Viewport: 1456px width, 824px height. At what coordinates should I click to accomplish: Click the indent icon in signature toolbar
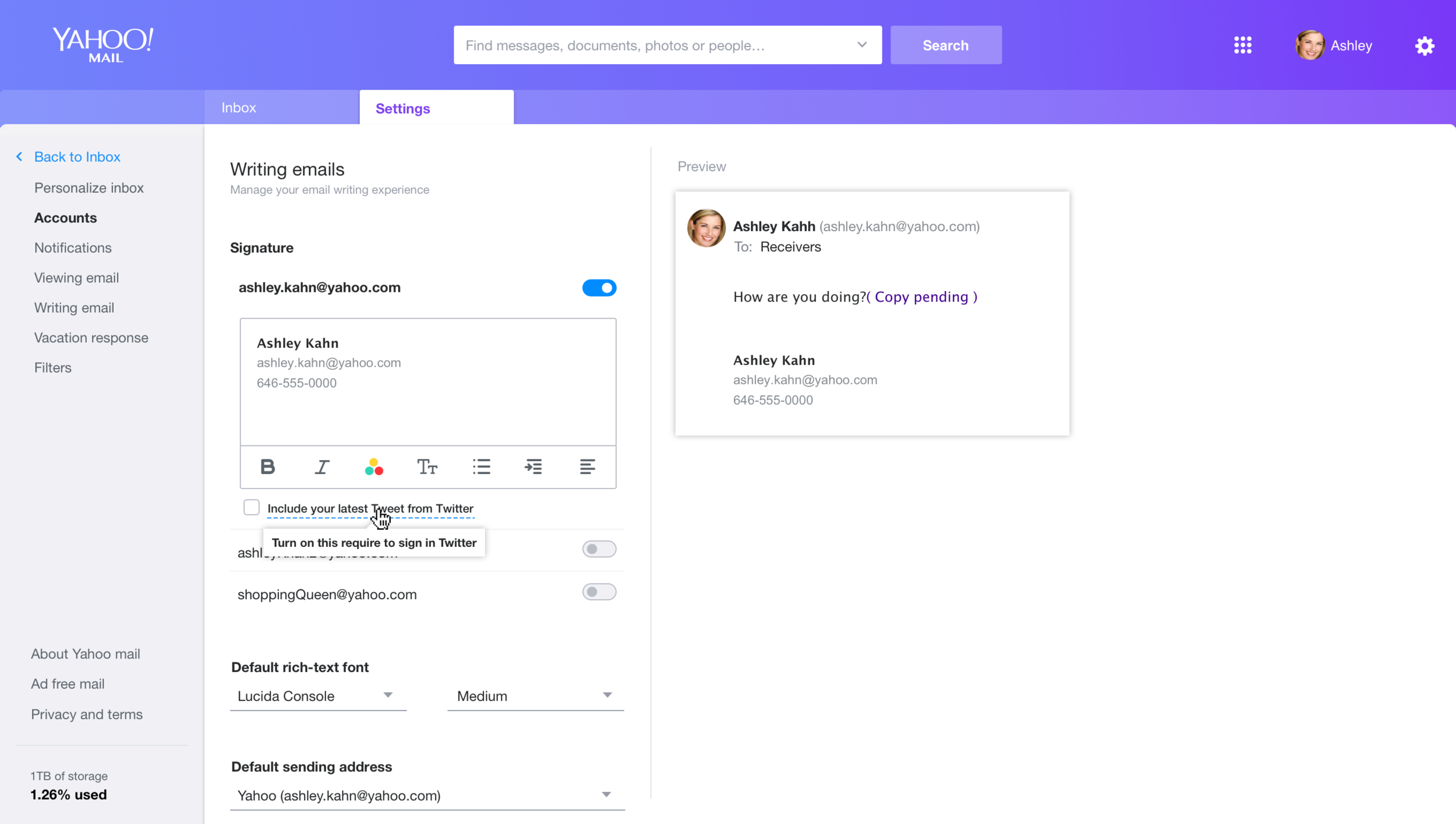tap(533, 466)
